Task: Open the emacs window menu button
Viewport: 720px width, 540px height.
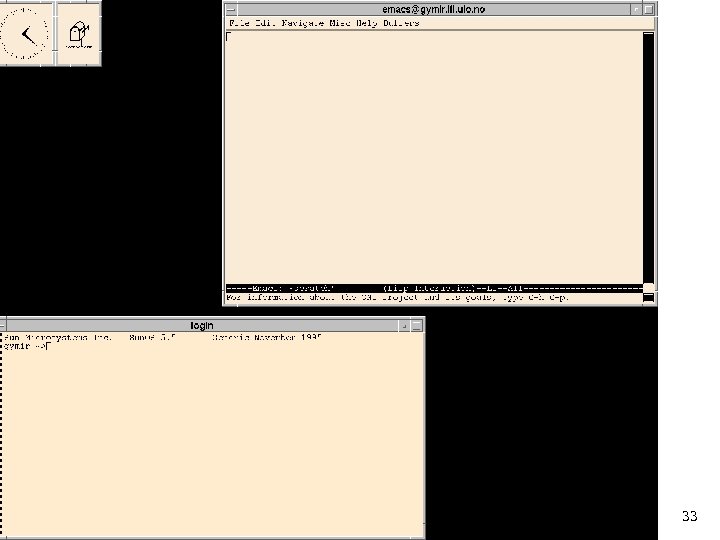Action: tap(231, 9)
